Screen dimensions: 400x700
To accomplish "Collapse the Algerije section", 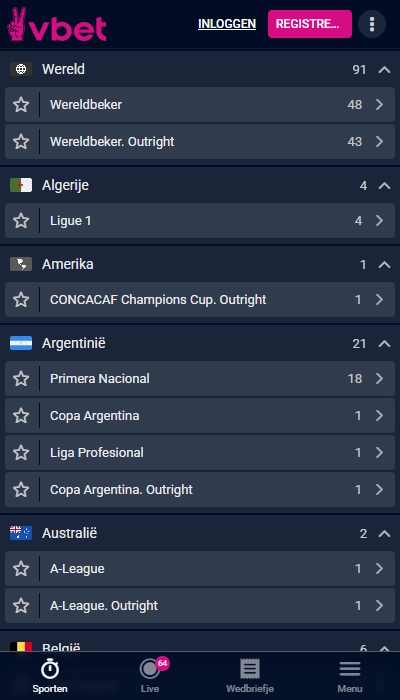I will 384,186.
